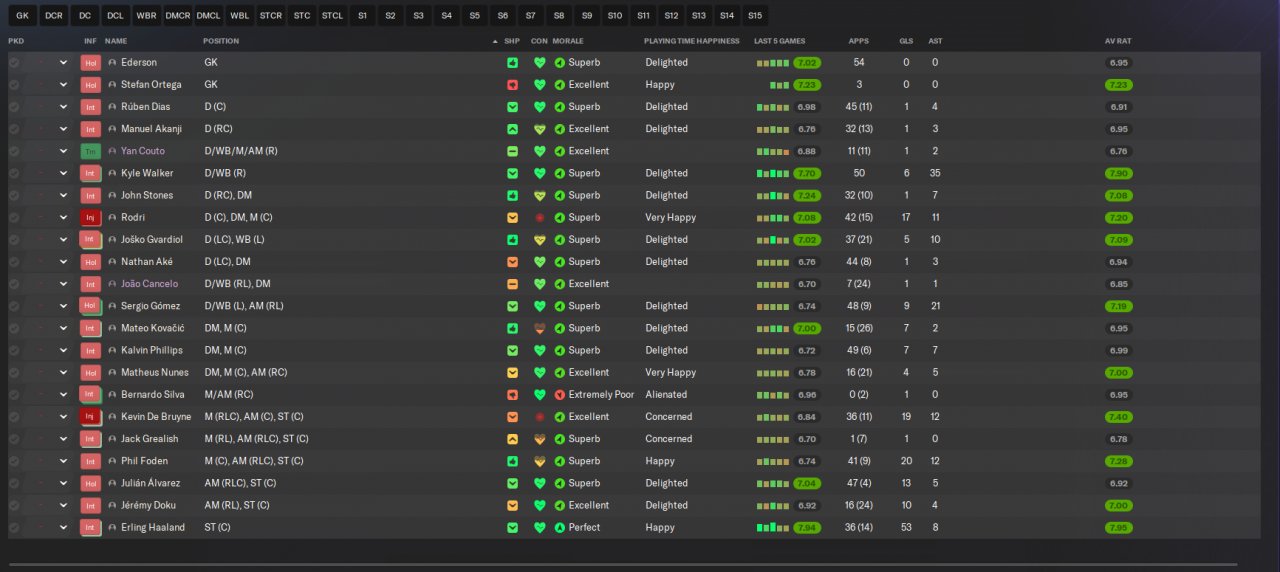Select the S15 substitute slot
Image resolution: width=1280 pixels, height=572 pixels.
[x=755, y=16]
